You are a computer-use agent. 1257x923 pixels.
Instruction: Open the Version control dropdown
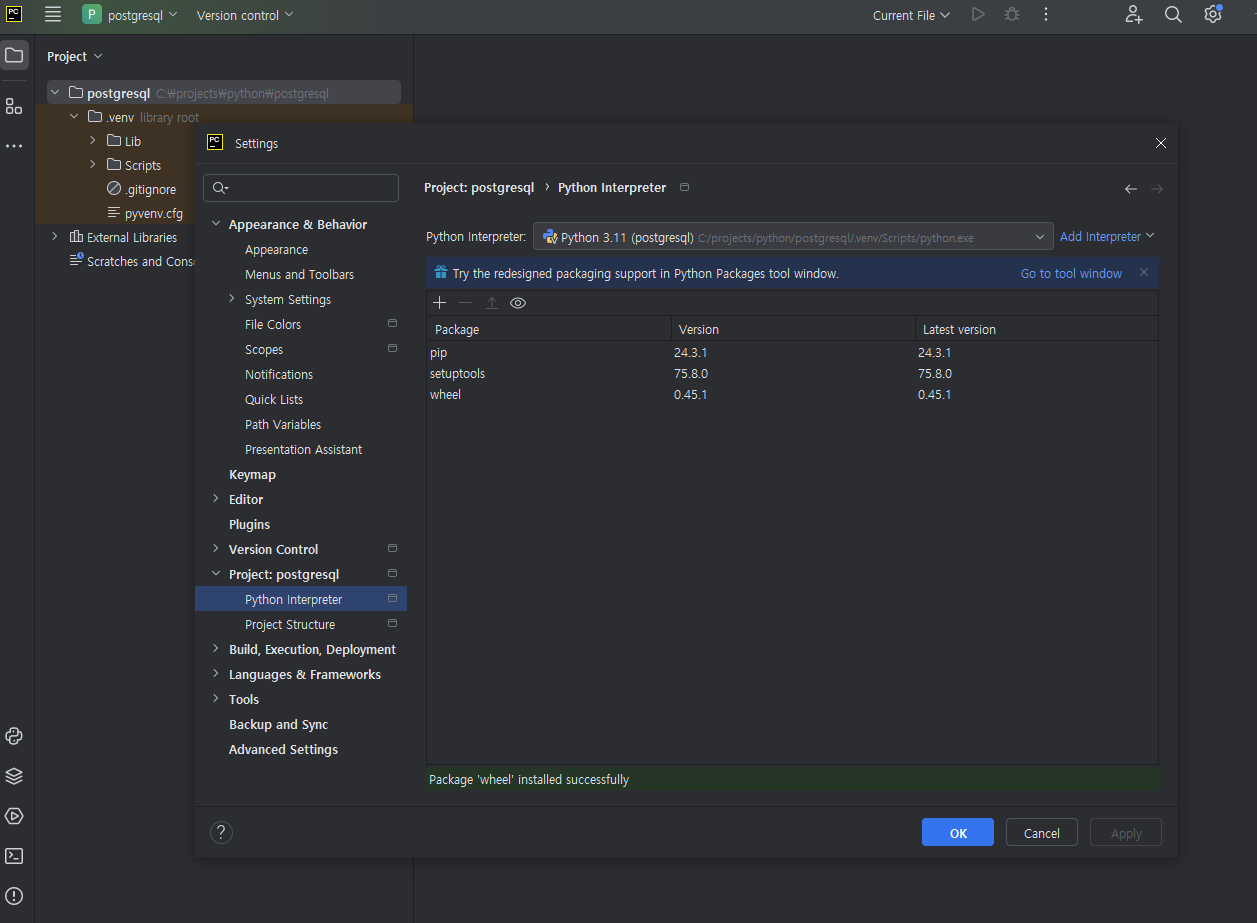pos(245,15)
